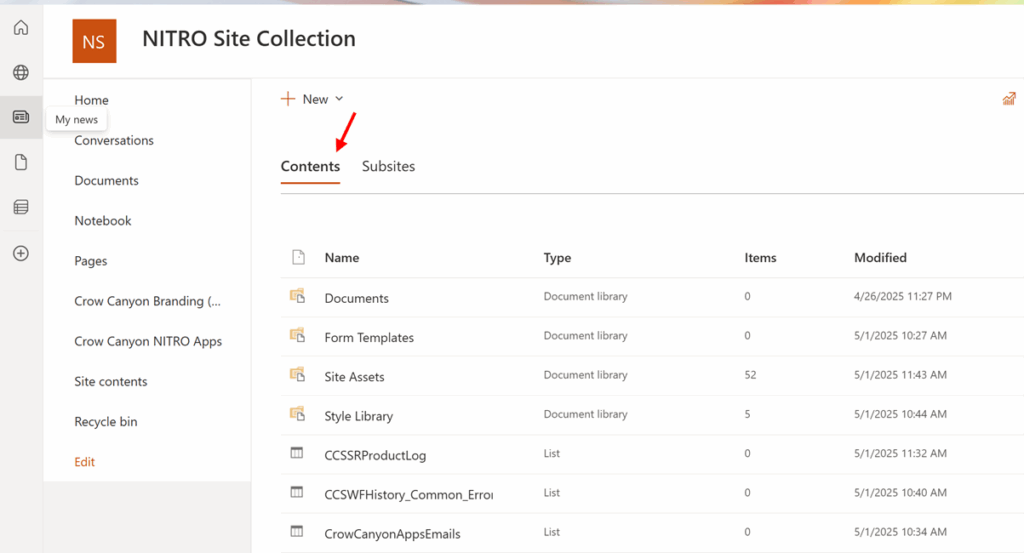Click the Create plus circle icon

point(21,253)
